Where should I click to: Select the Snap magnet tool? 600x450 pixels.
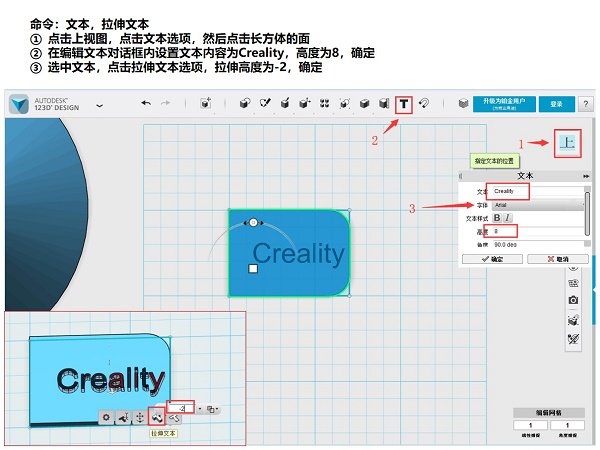coord(424,103)
